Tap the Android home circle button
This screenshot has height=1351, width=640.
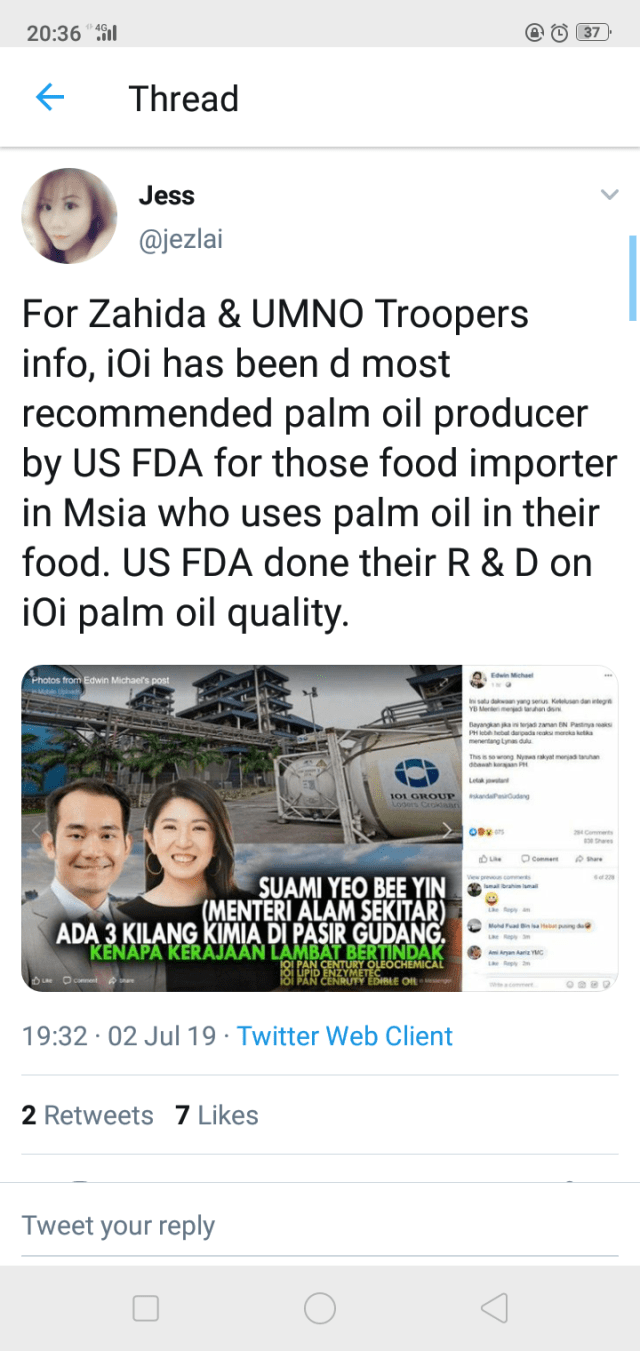(x=320, y=1308)
